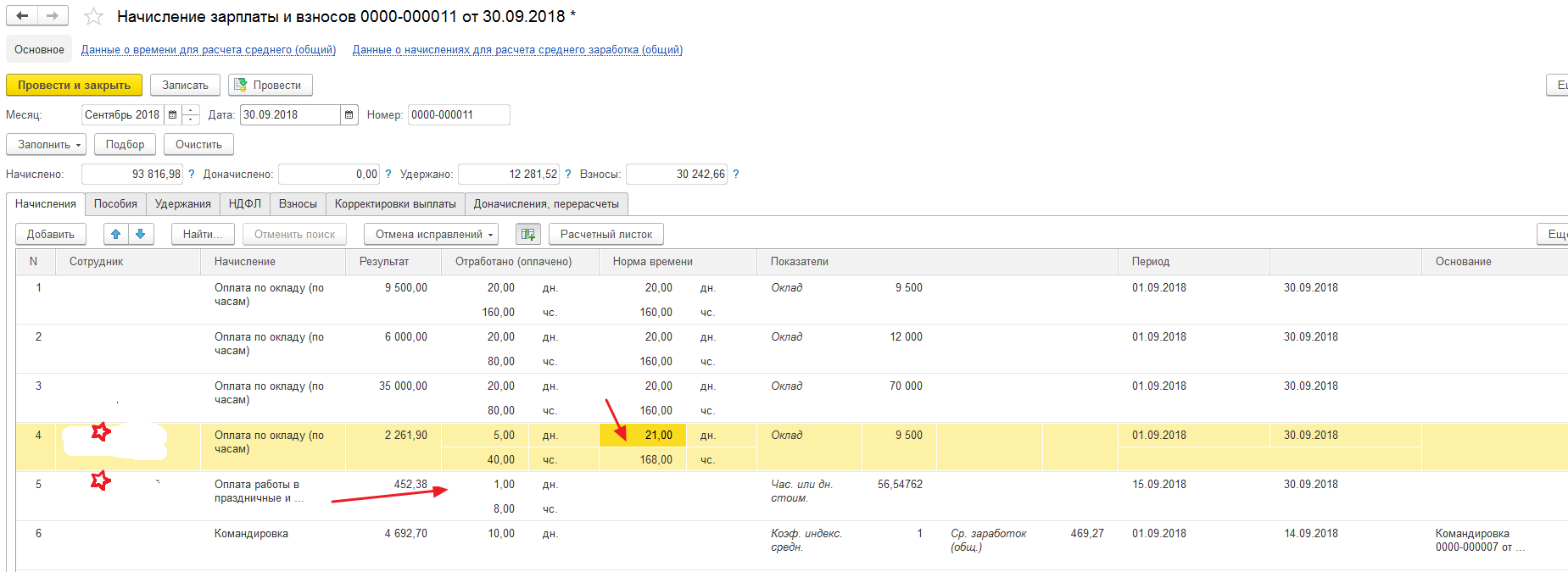The height and width of the screenshot is (572, 1568).
Task: Move selected row up with blue arrow
Action: 116,235
